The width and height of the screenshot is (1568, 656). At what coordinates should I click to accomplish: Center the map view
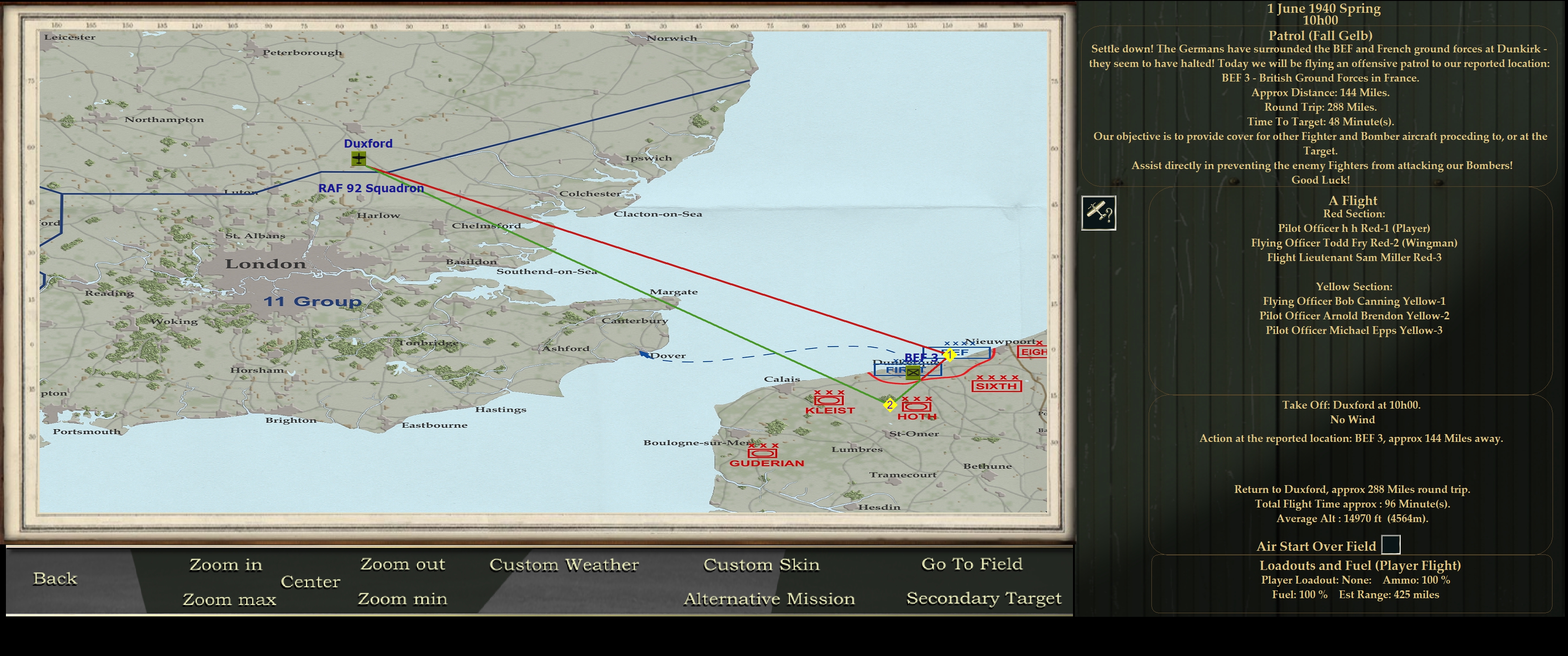tap(310, 582)
